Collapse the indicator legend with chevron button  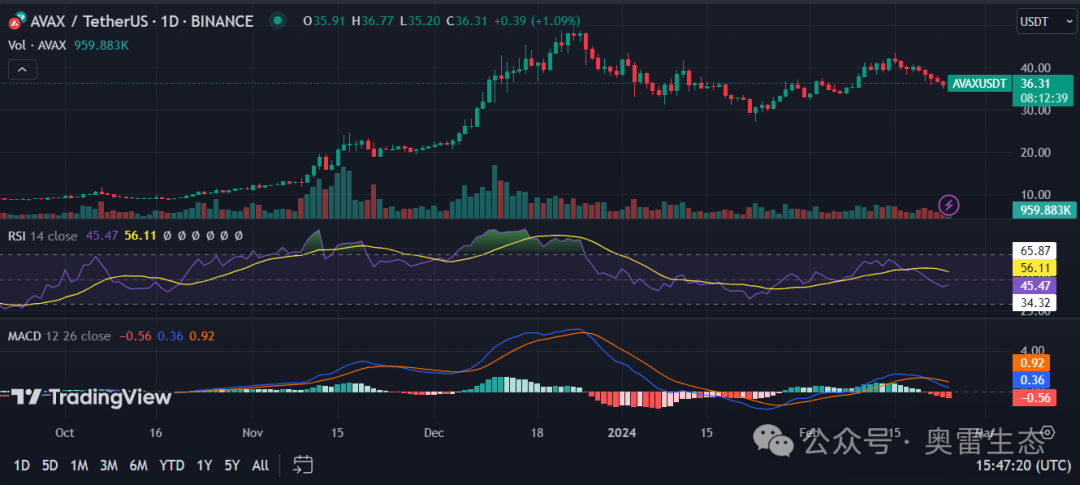pos(22,69)
